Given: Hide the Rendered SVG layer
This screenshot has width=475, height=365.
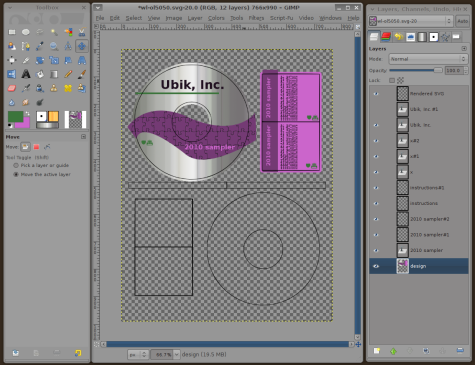Looking at the screenshot, I should (376, 94).
